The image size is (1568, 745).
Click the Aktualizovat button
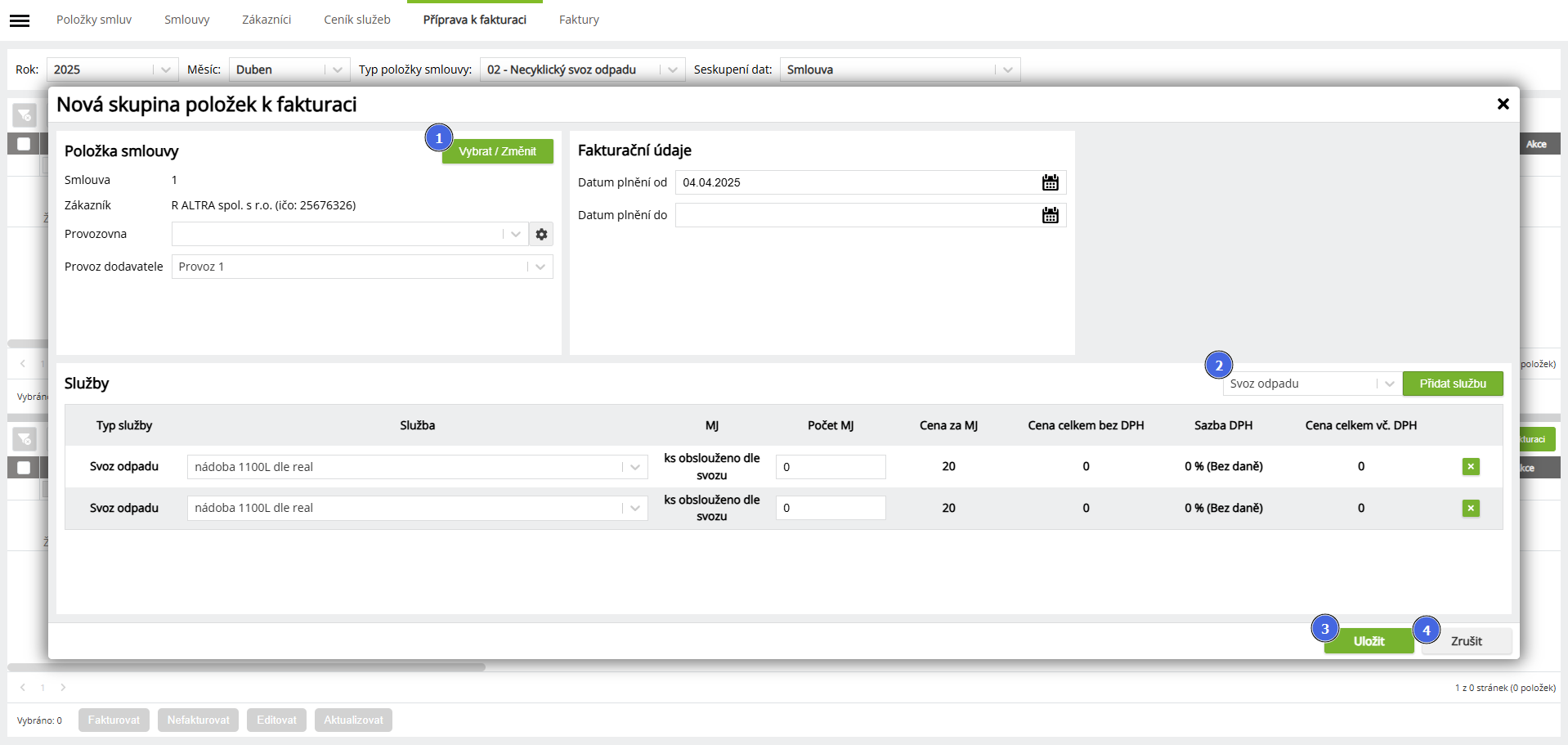pos(353,720)
